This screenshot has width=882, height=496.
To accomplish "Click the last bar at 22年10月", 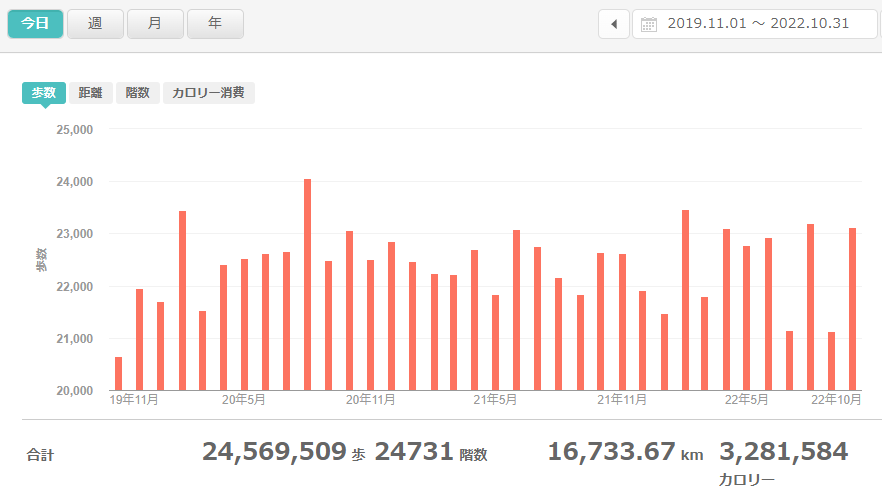I will (x=852, y=309).
